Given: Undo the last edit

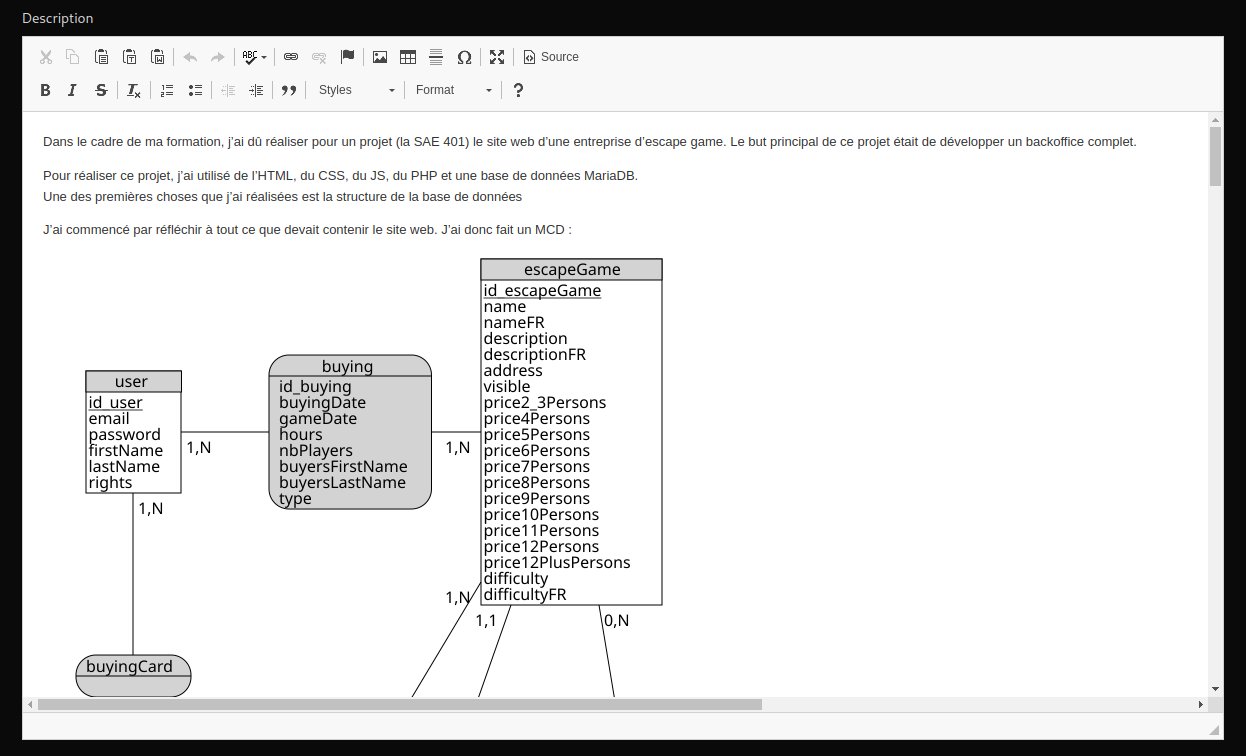Looking at the screenshot, I should [x=190, y=57].
